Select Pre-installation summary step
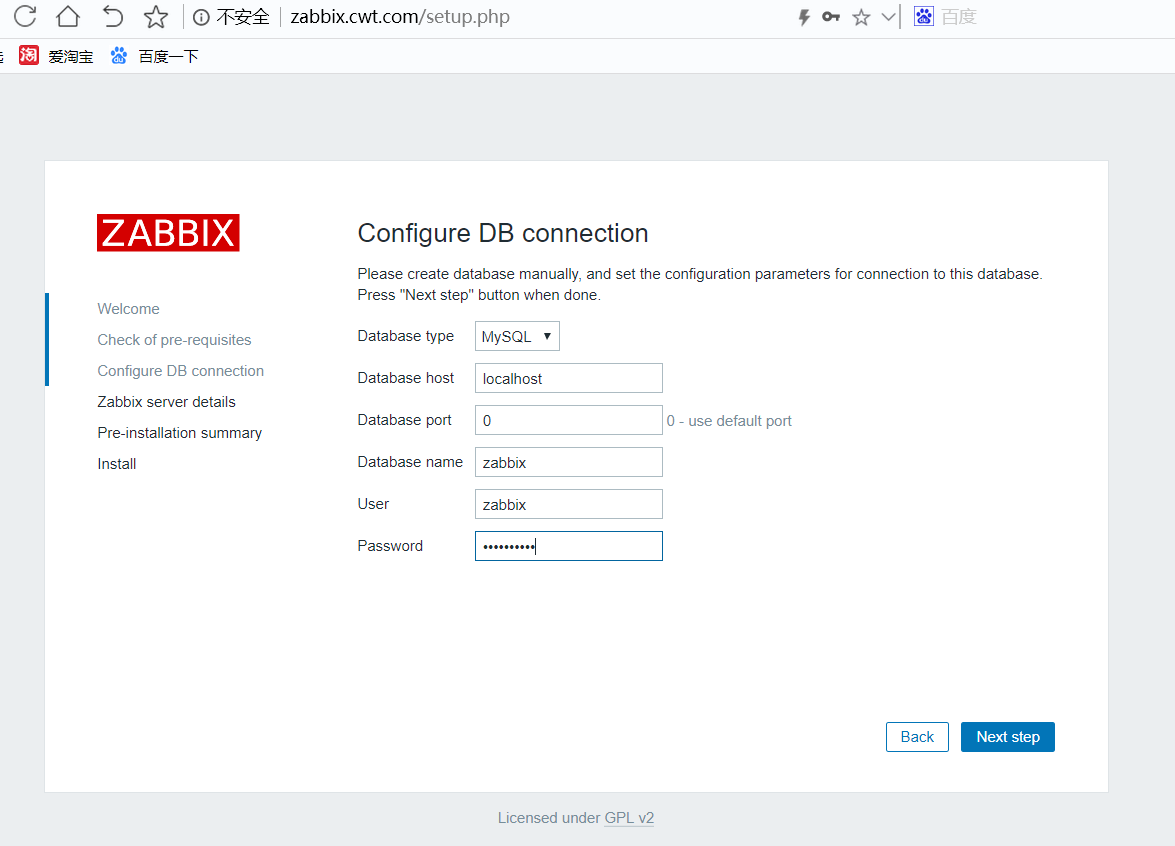Image resolution: width=1175 pixels, height=846 pixels. pyautogui.click(x=180, y=433)
